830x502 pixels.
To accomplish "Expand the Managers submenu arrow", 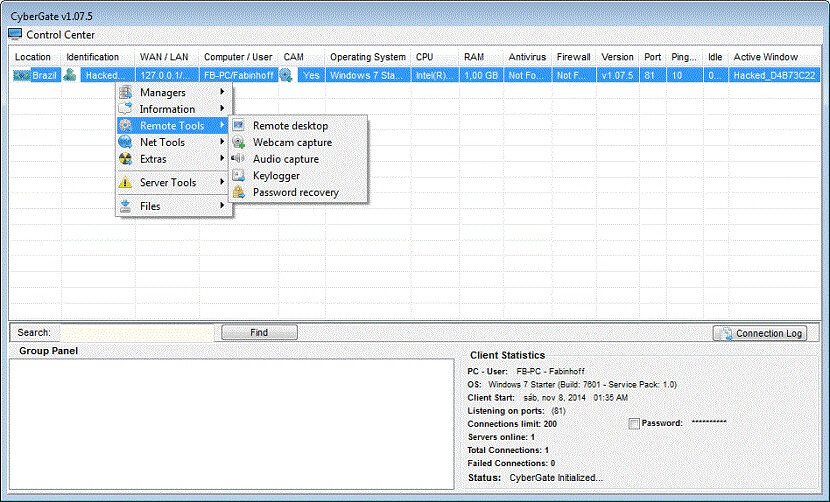I will point(222,92).
